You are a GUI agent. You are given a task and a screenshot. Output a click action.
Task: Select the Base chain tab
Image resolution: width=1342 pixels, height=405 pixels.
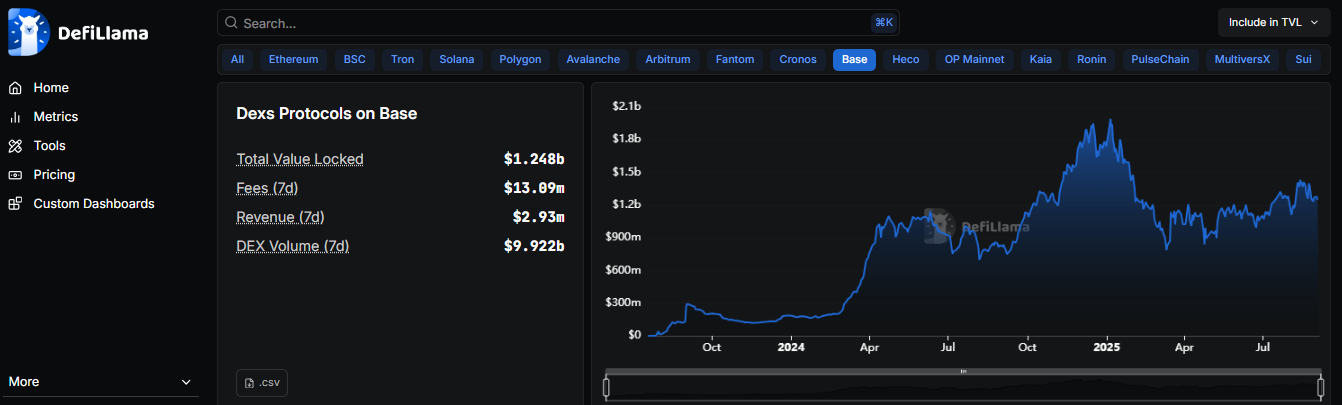854,60
